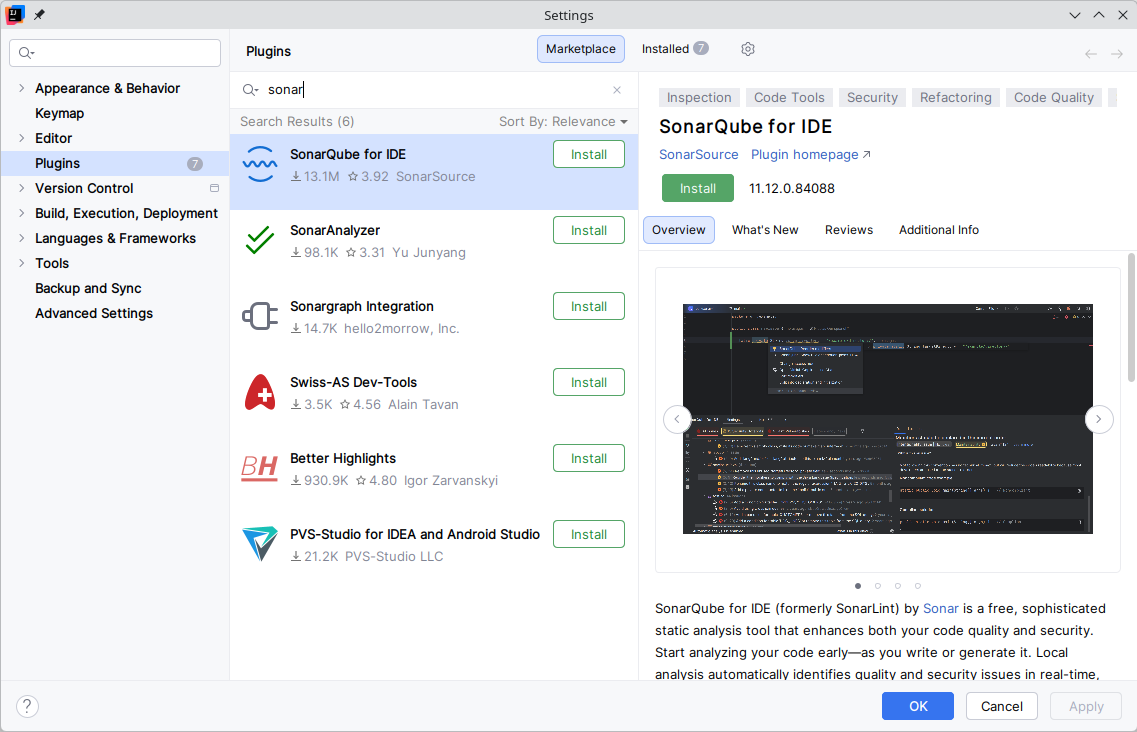Image resolution: width=1137 pixels, height=732 pixels.
Task: Cancel the Settings dialog
Action: [x=1001, y=706]
